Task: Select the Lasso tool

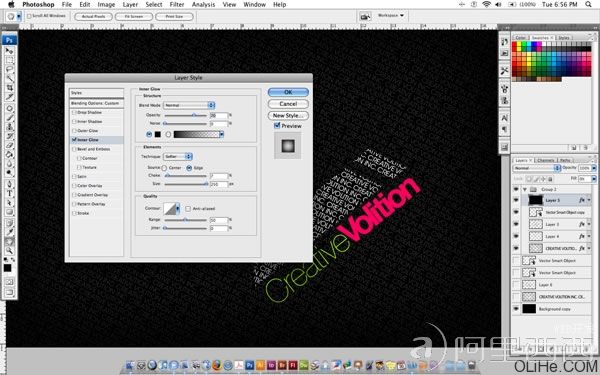Action: coord(9,69)
